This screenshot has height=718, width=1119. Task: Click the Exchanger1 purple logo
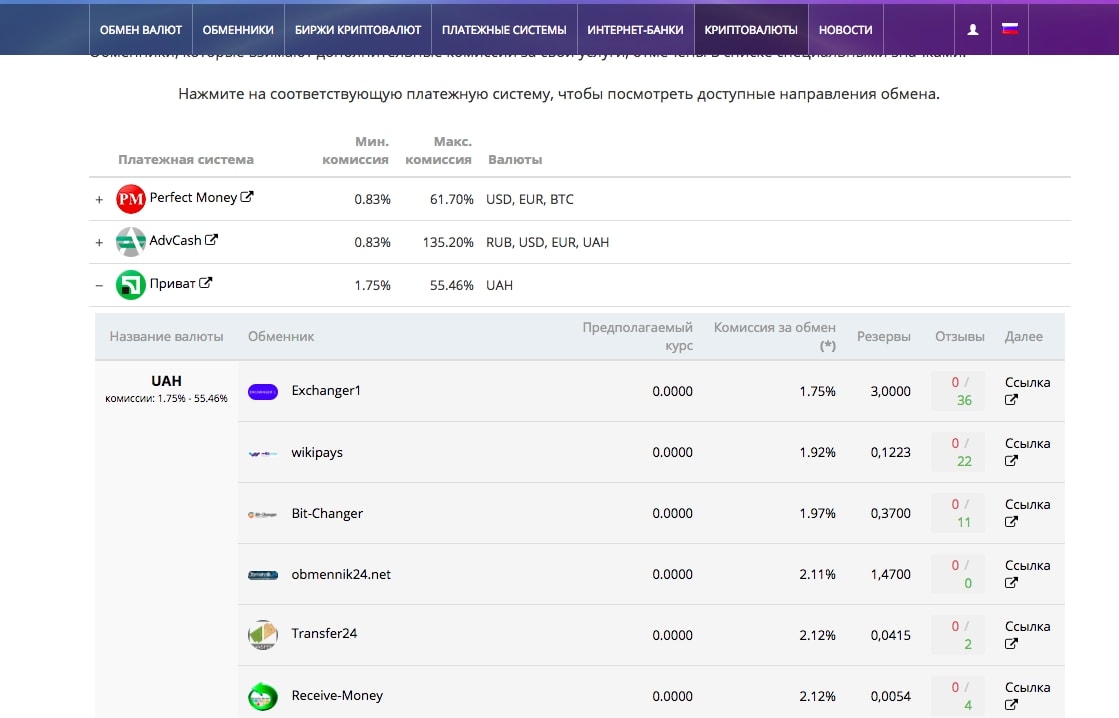coord(263,391)
